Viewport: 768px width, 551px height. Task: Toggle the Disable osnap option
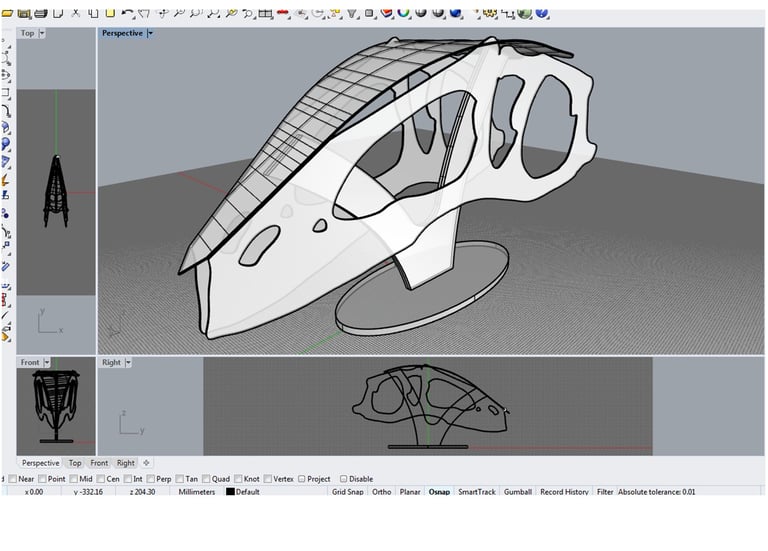343,479
